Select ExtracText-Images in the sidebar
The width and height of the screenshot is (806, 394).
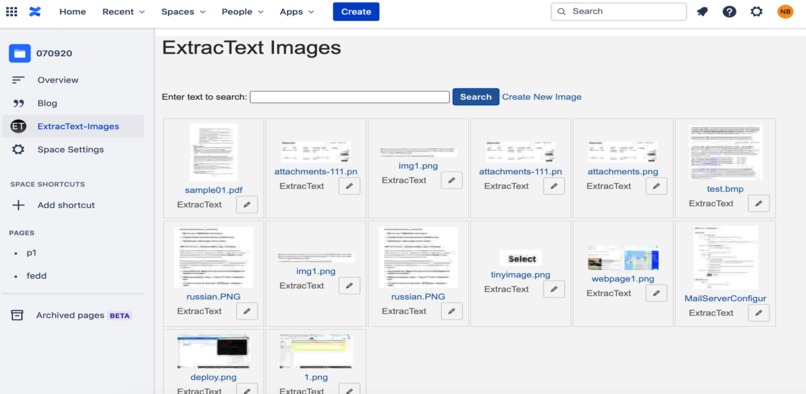click(x=73, y=126)
